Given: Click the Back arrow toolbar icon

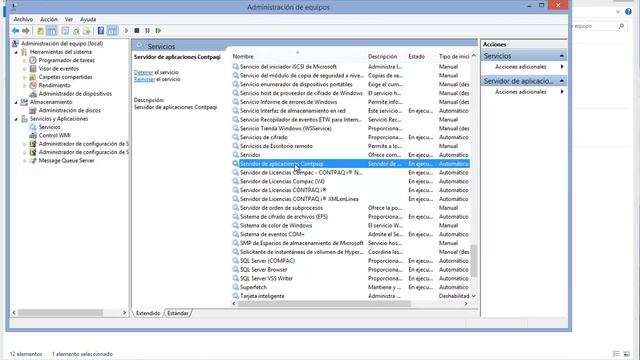Looking at the screenshot, I should [x=16, y=31].
